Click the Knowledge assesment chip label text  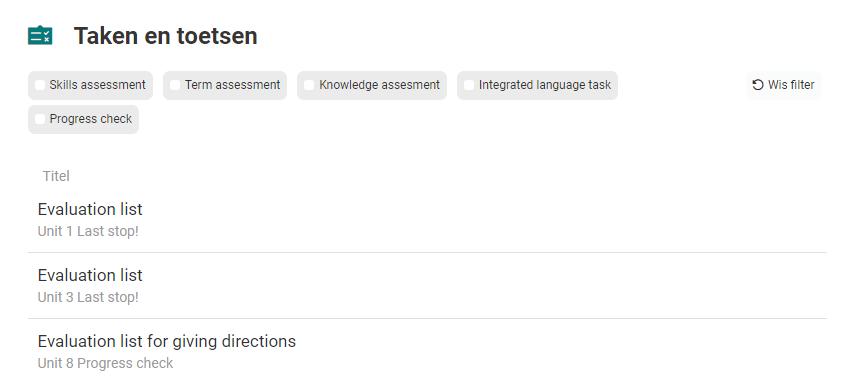point(380,85)
